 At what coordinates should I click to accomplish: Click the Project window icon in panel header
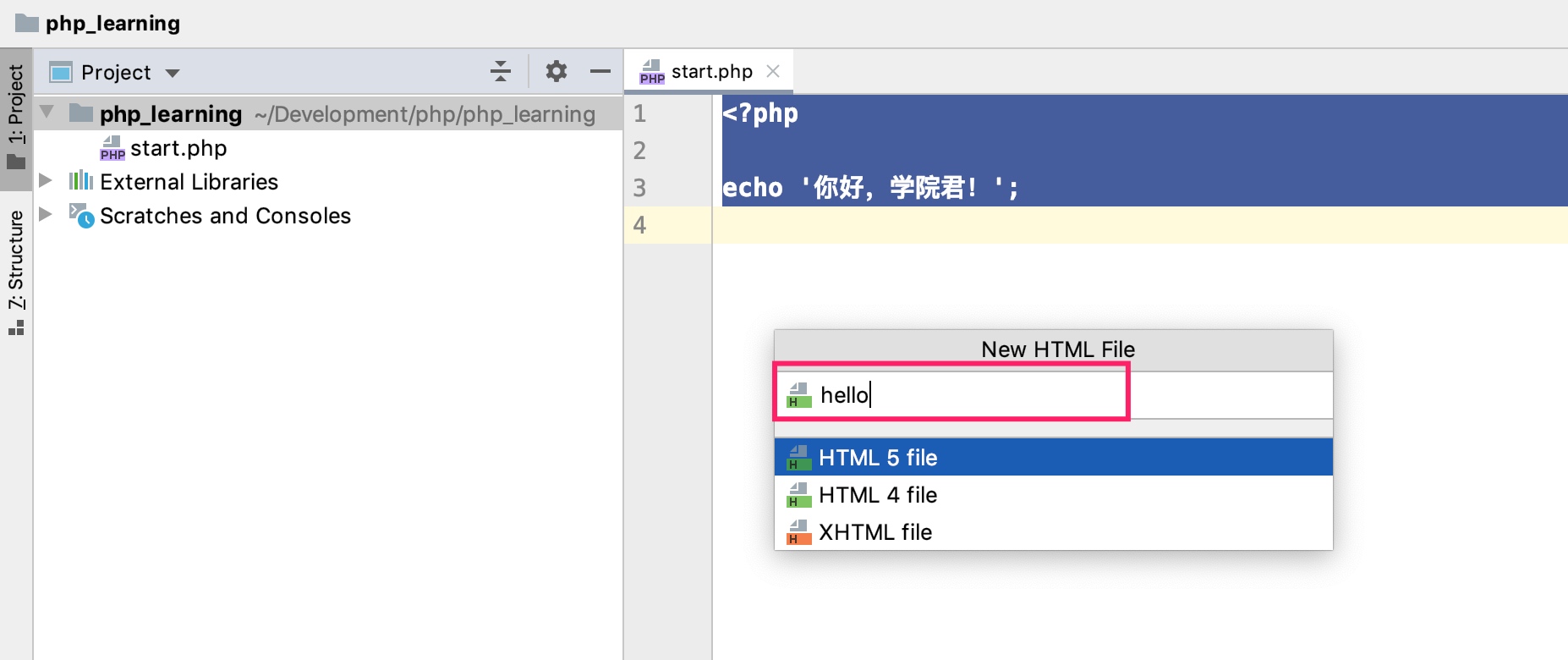coord(61,72)
